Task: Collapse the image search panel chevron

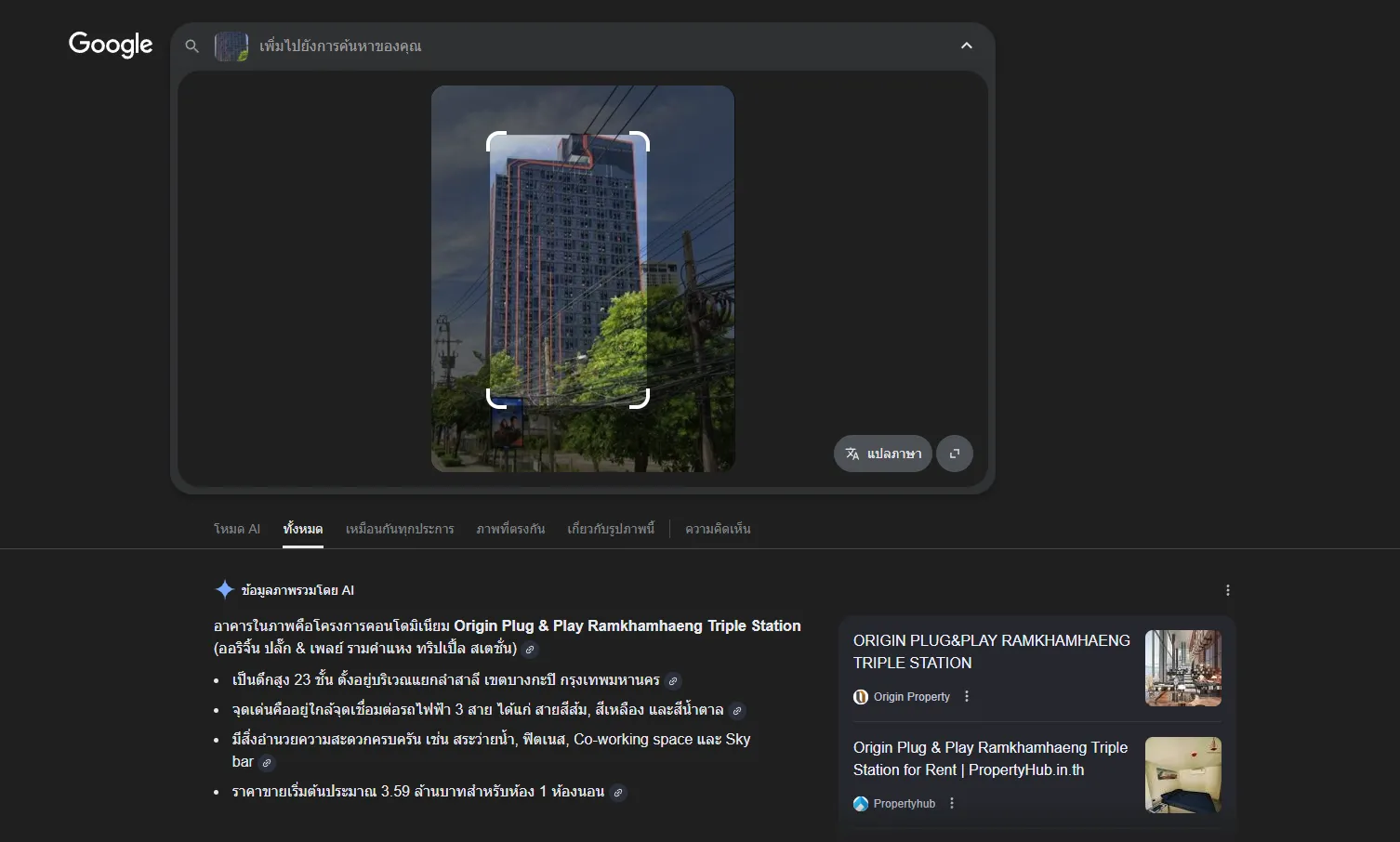Action: (966, 46)
